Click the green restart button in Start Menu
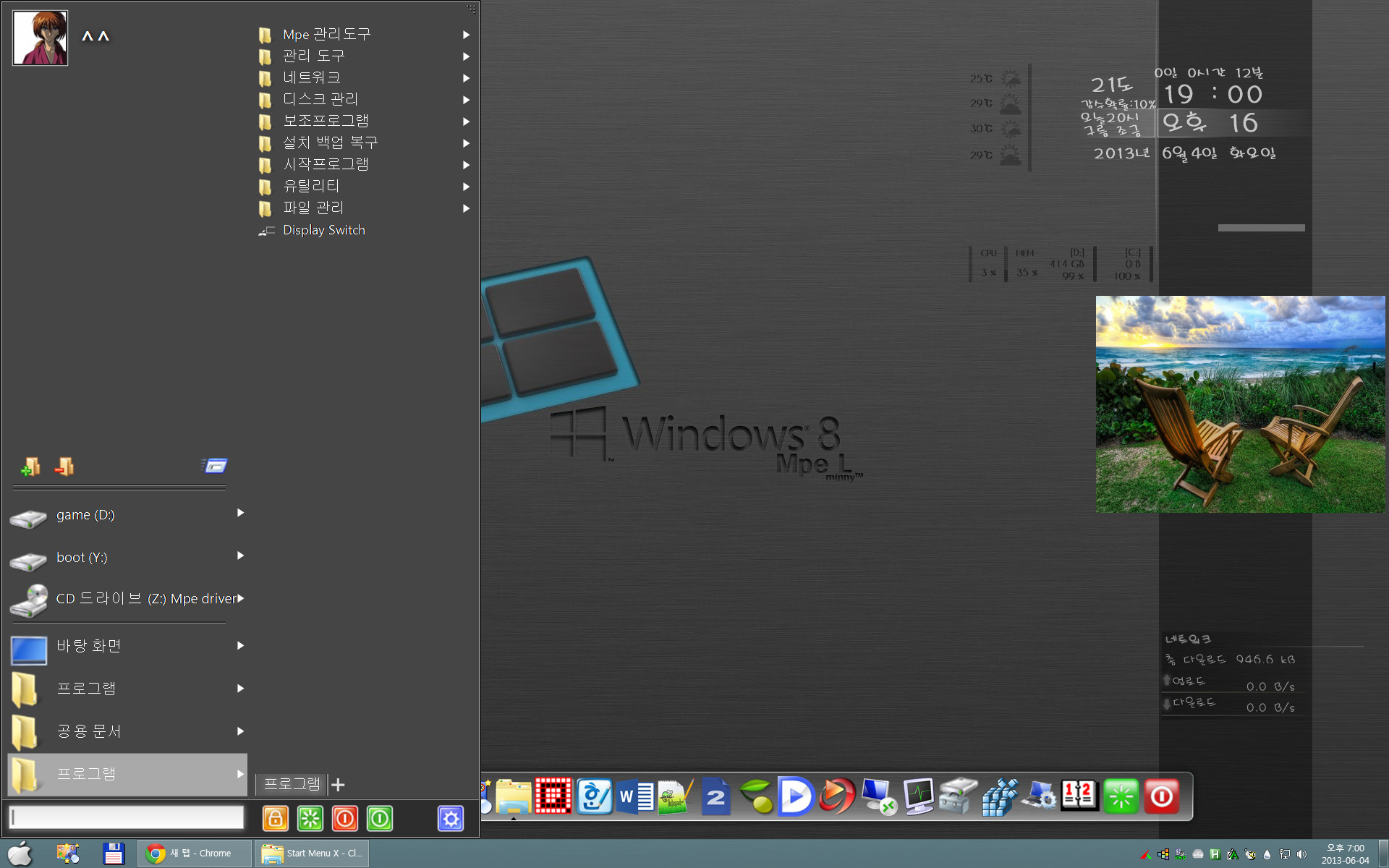Viewport: 1389px width, 868px height. (310, 818)
